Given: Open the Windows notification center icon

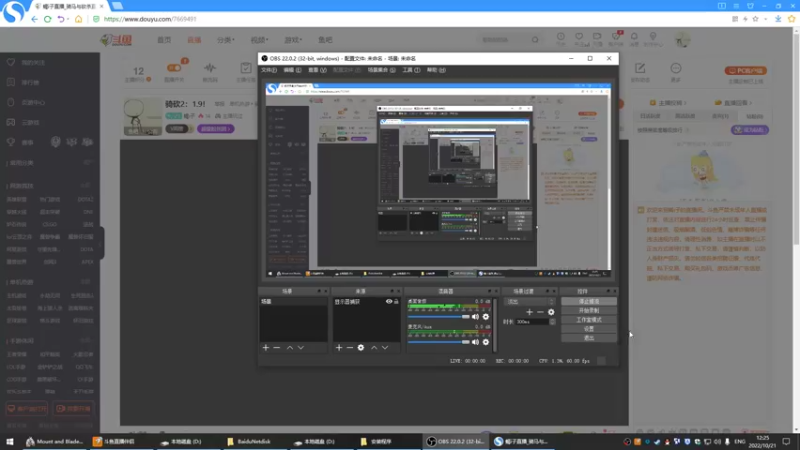Looking at the screenshot, I should pos(786,441).
